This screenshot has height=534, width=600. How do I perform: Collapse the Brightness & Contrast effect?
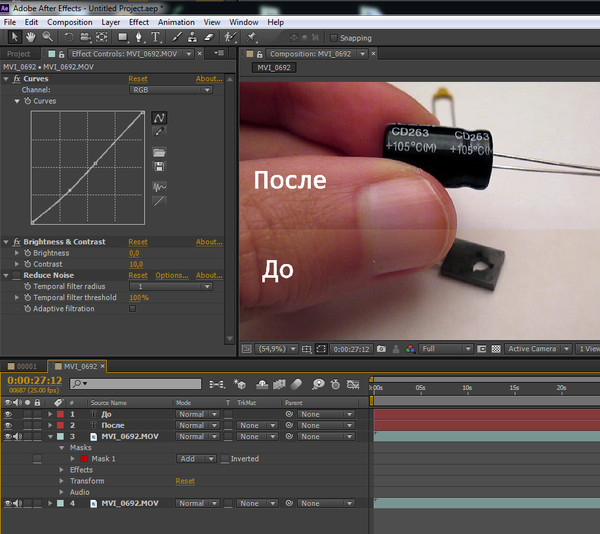pos(6,242)
